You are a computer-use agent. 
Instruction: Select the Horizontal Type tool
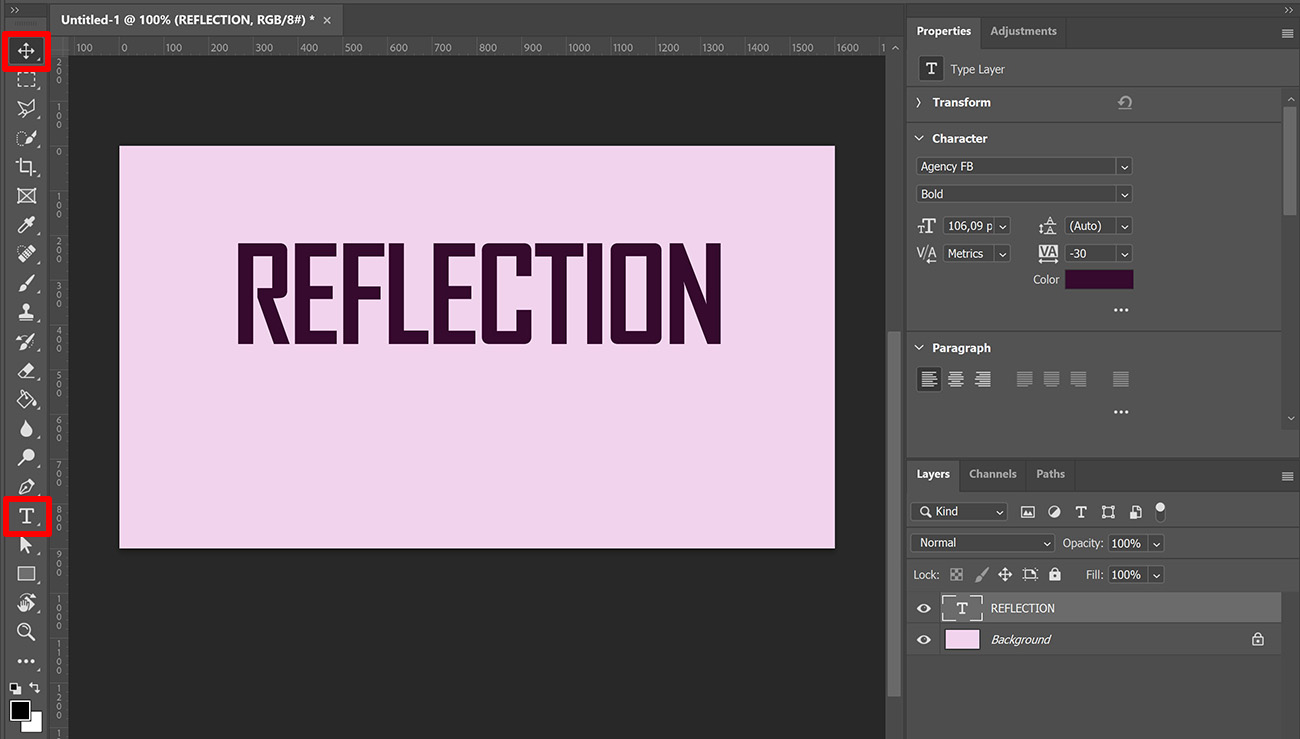26,516
